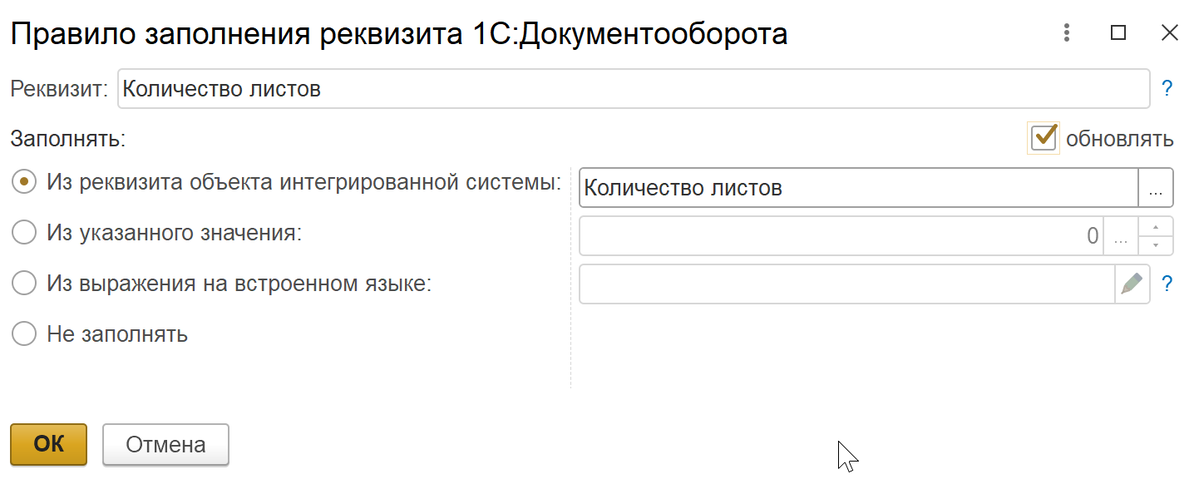Click the Отмена button

pyautogui.click(x=165, y=445)
